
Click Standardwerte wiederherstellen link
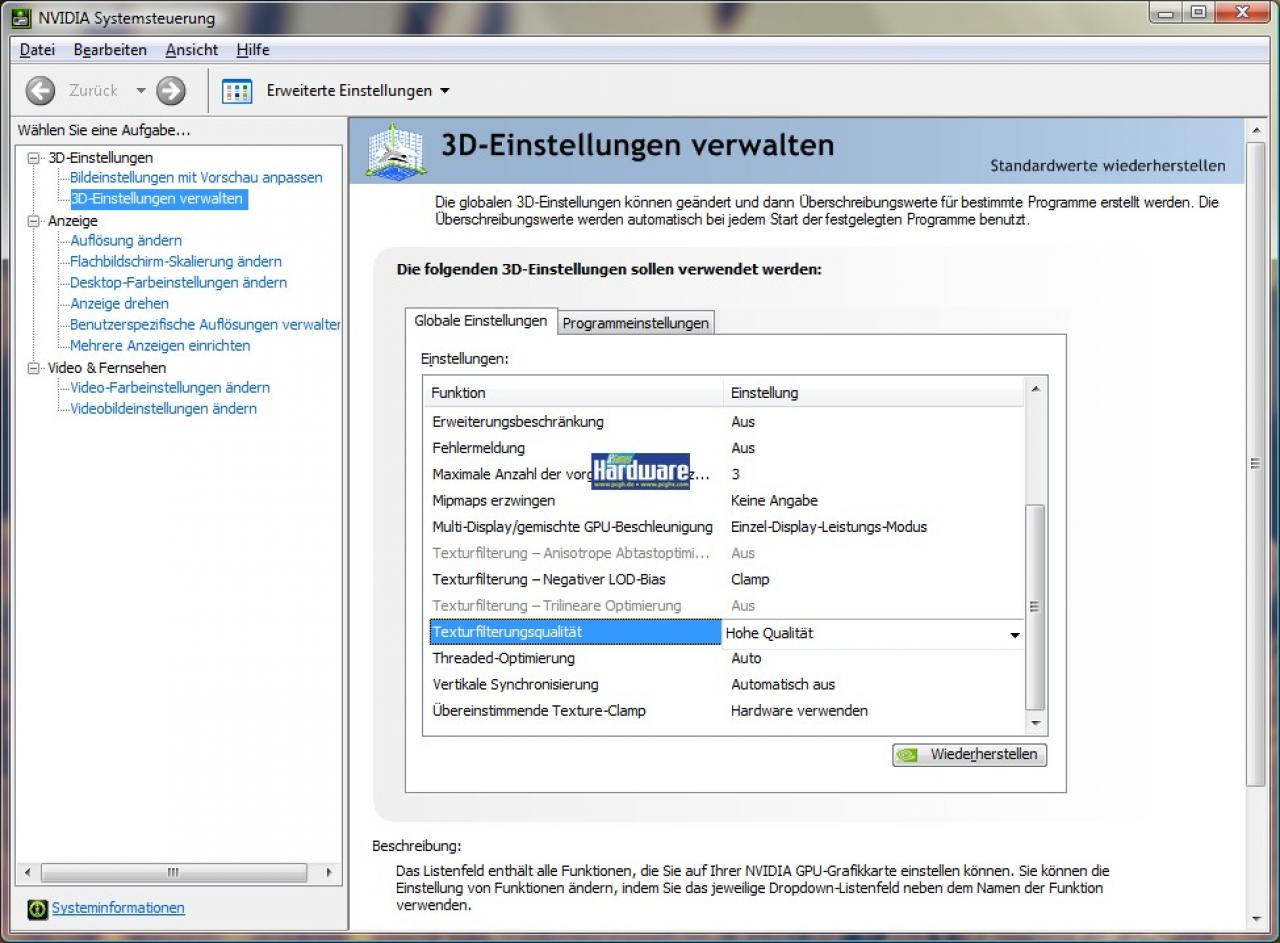pyautogui.click(x=1108, y=166)
